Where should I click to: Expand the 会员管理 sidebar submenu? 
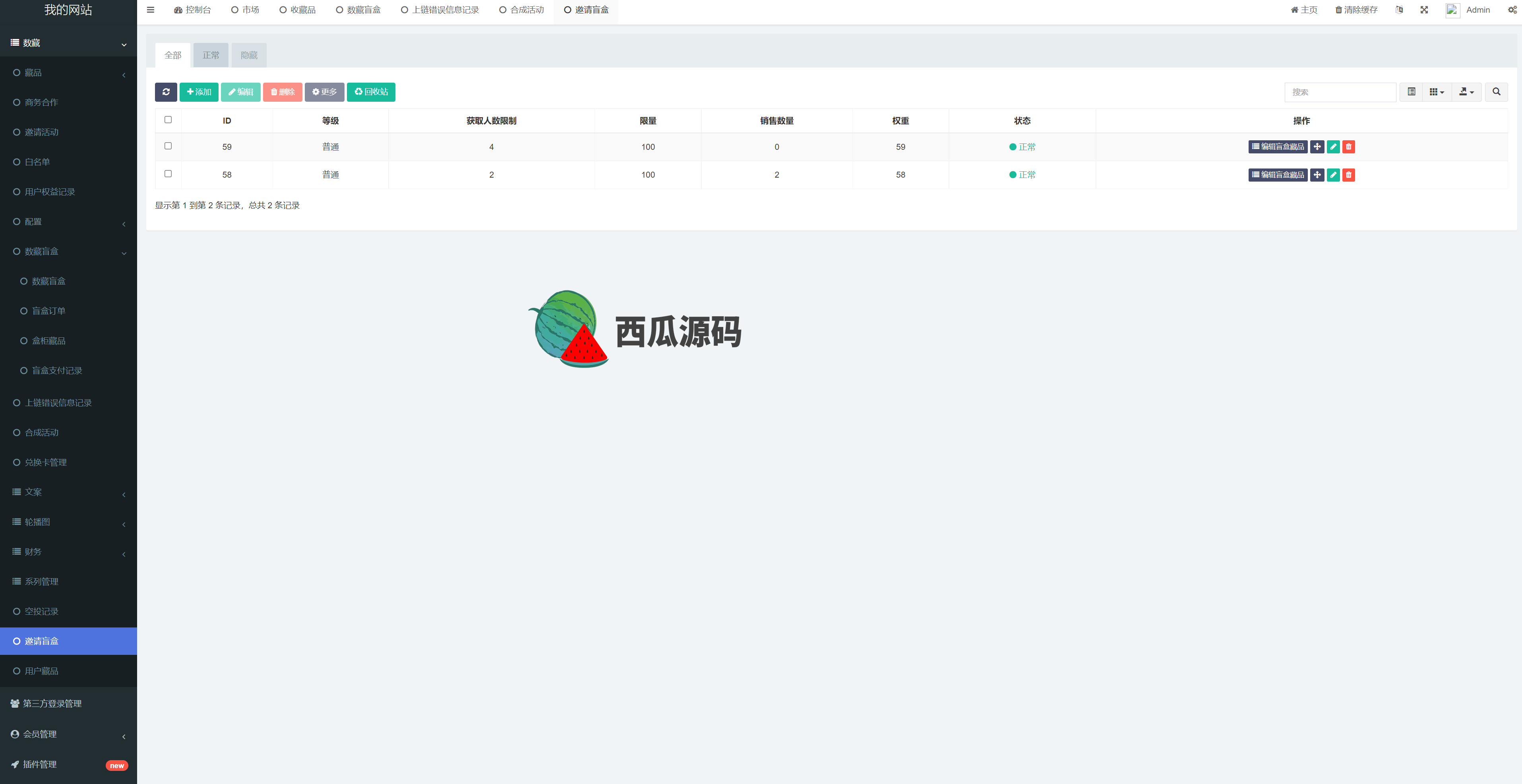(x=68, y=734)
